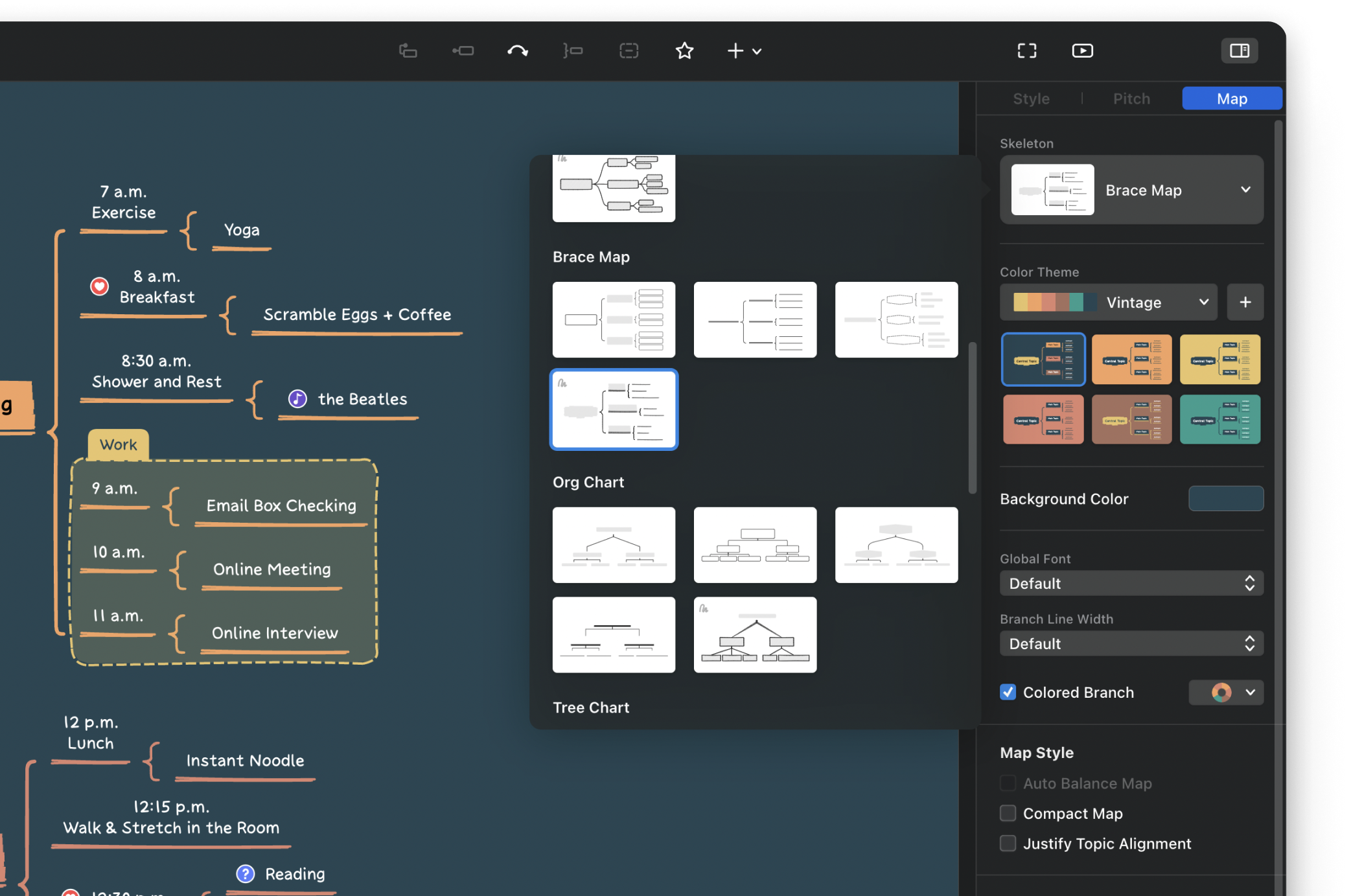Uncheck the Colored Branch option

[x=1008, y=692]
